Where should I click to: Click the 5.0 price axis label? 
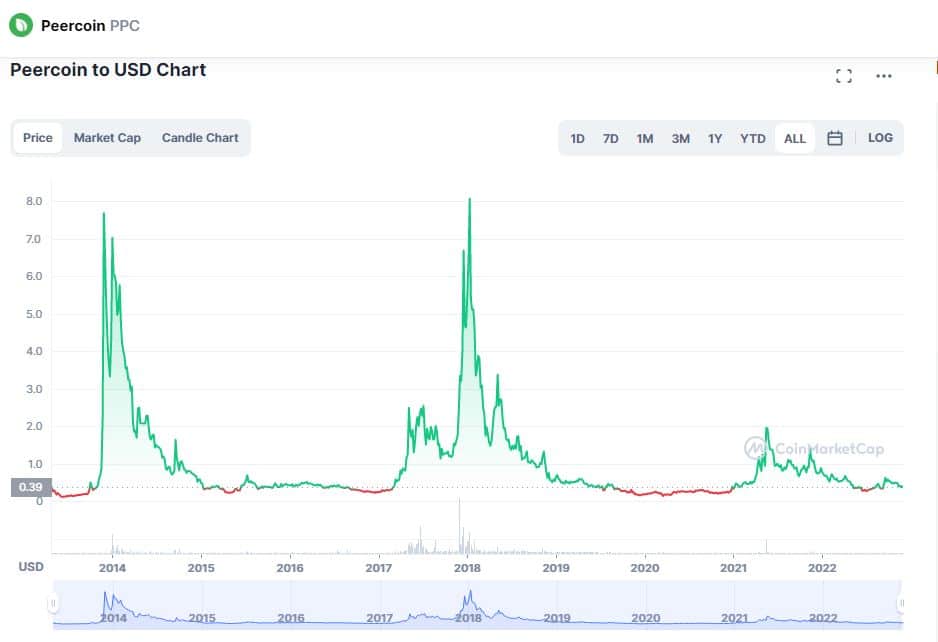(x=34, y=314)
